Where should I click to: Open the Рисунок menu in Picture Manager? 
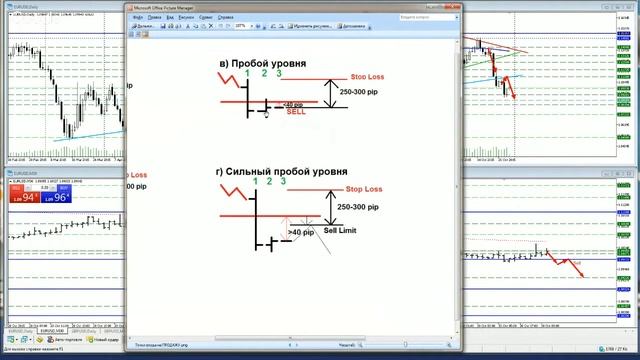(186, 18)
